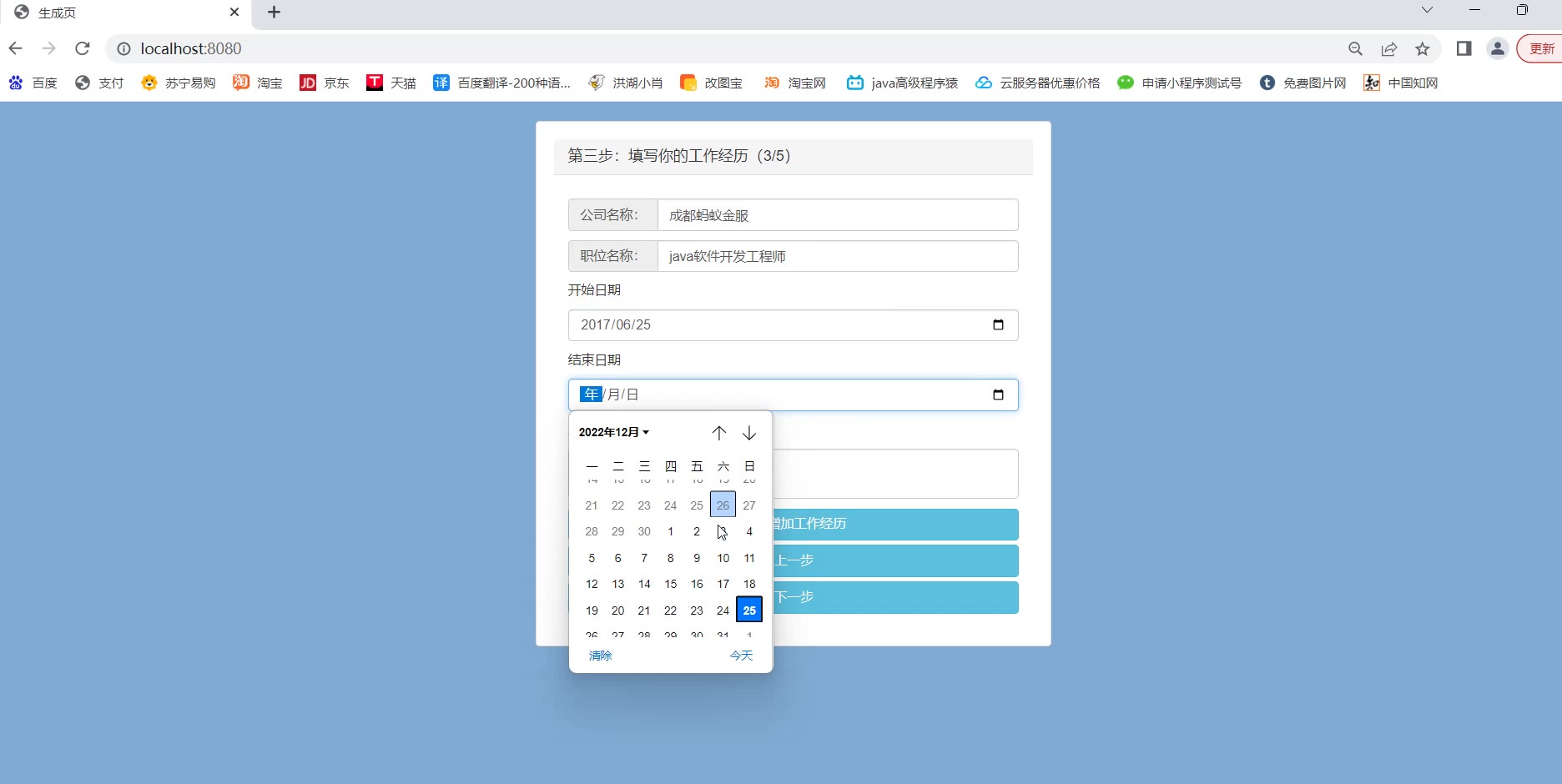Show previous month with the up arrow
1562x784 pixels.
719,433
